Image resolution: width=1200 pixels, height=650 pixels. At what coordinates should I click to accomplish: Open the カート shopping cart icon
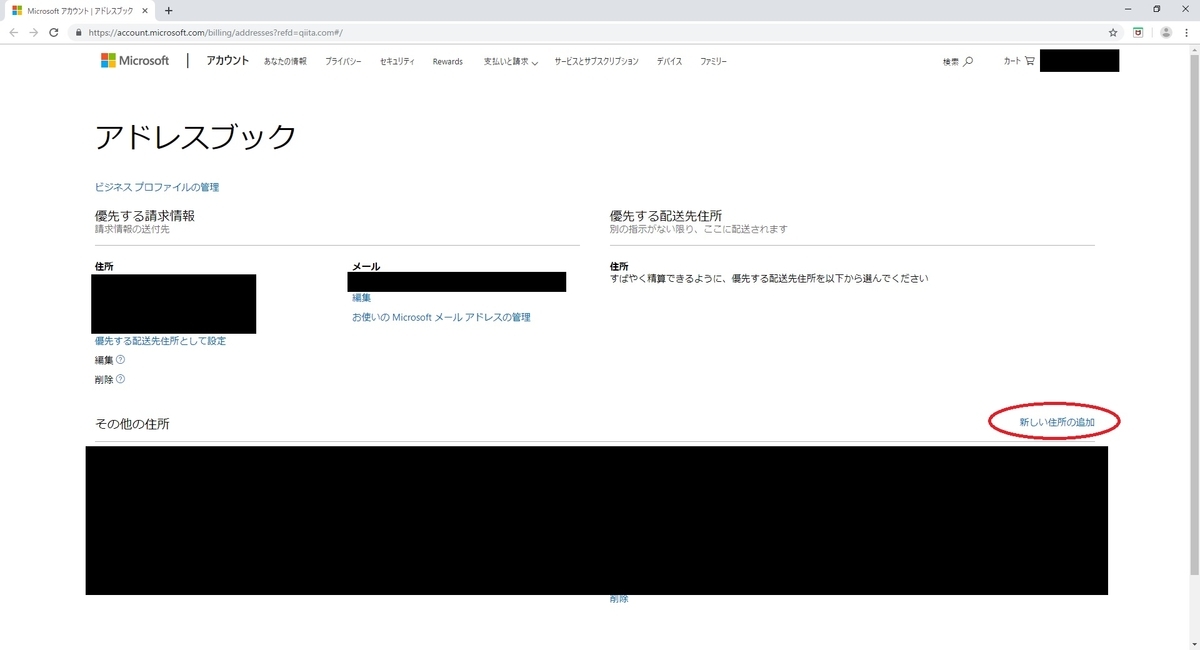pyautogui.click(x=1030, y=60)
